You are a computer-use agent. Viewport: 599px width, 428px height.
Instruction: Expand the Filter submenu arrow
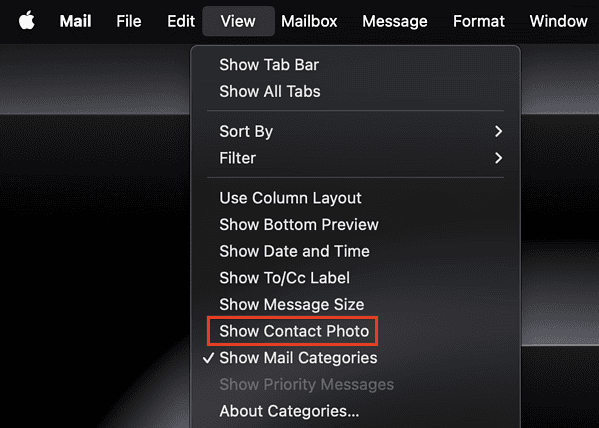click(x=498, y=158)
